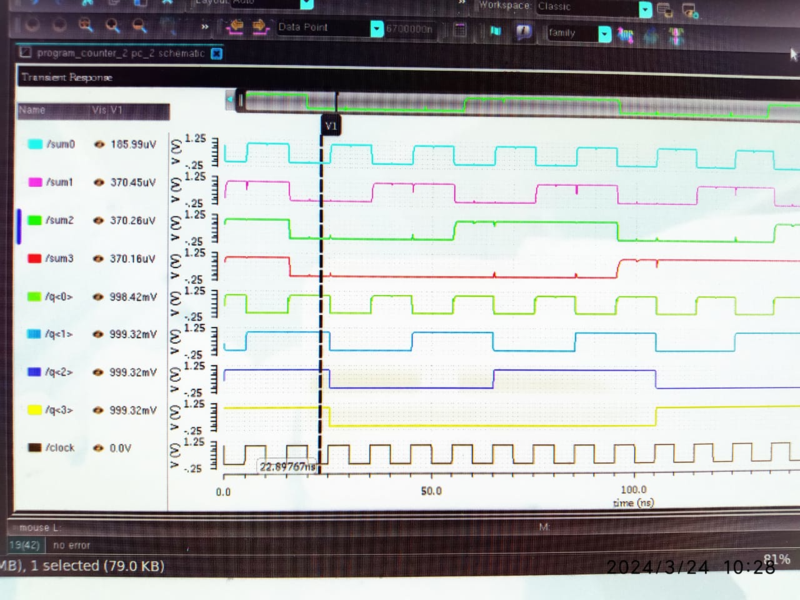Click the 998.42mV value for /q<0>
This screenshot has width=800, height=600.
133,297
